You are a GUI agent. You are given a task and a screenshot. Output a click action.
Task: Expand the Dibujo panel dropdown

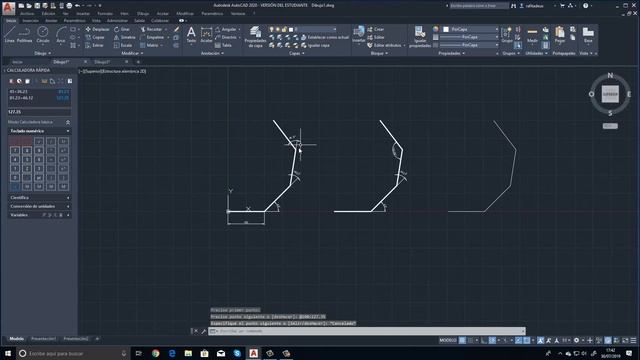42,53
